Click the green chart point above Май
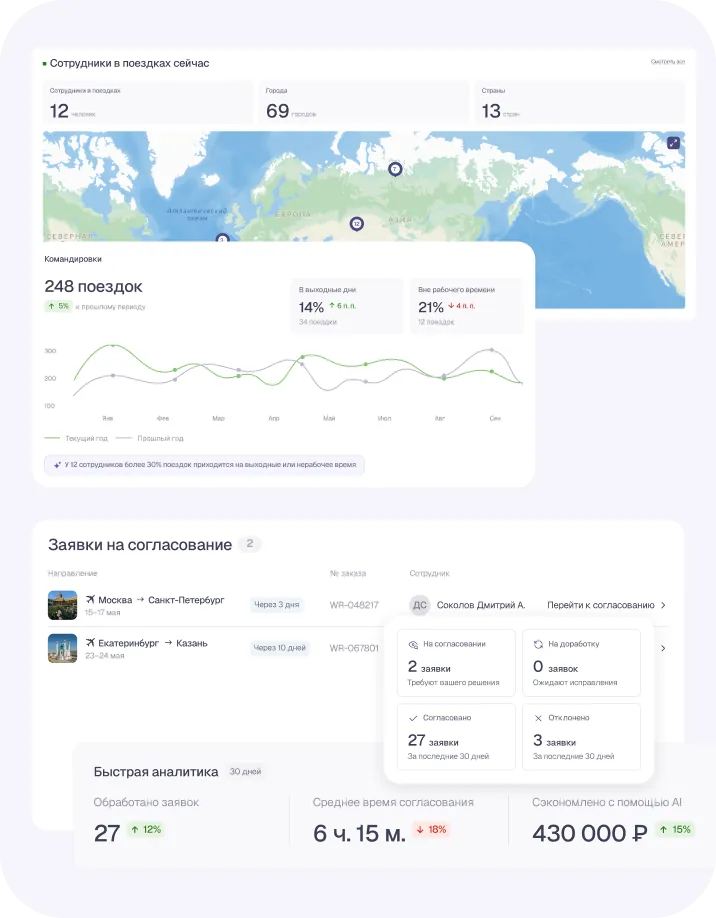This screenshot has width=716, height=918. (303, 357)
